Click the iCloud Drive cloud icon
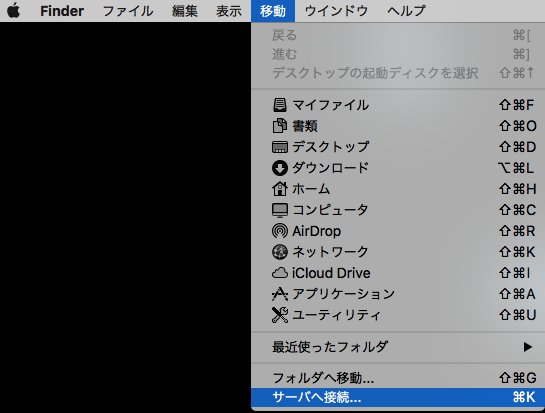Screen dimensions: 545x413 tap(280, 273)
